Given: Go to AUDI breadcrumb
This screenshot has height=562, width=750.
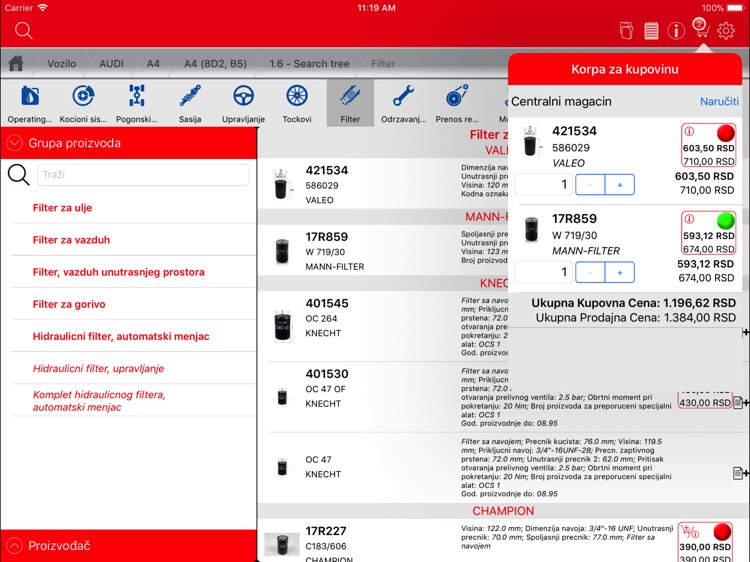Looking at the screenshot, I should [111, 64].
